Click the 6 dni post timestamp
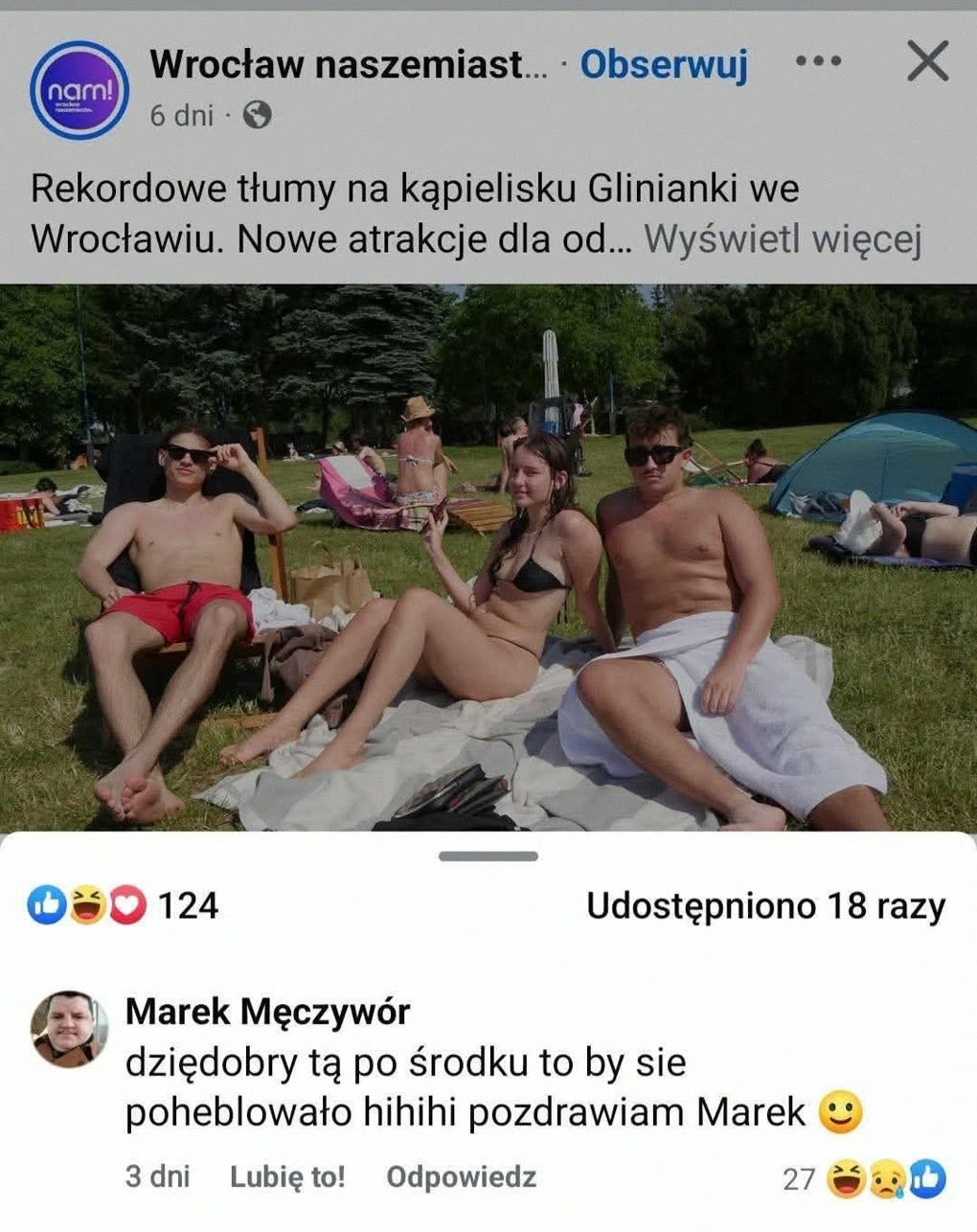 point(181,116)
